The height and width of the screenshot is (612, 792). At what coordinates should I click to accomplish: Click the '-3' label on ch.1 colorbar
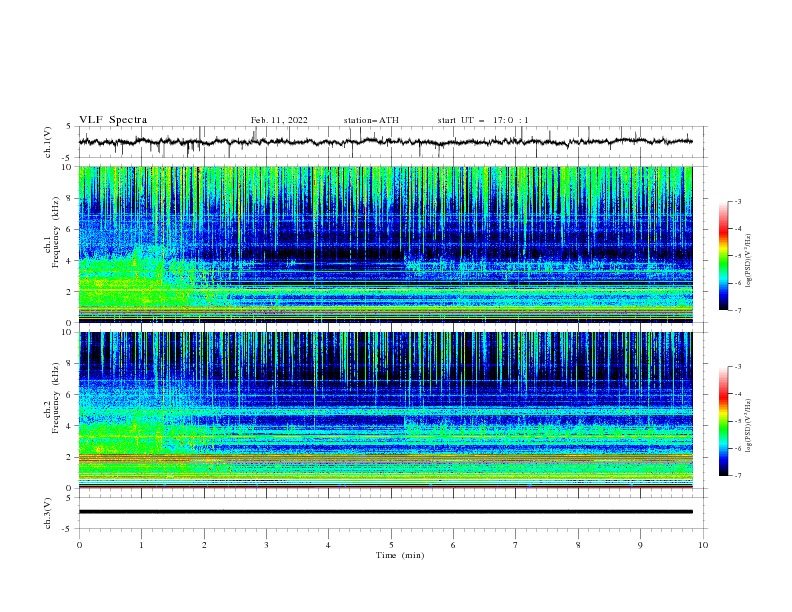[x=737, y=201]
